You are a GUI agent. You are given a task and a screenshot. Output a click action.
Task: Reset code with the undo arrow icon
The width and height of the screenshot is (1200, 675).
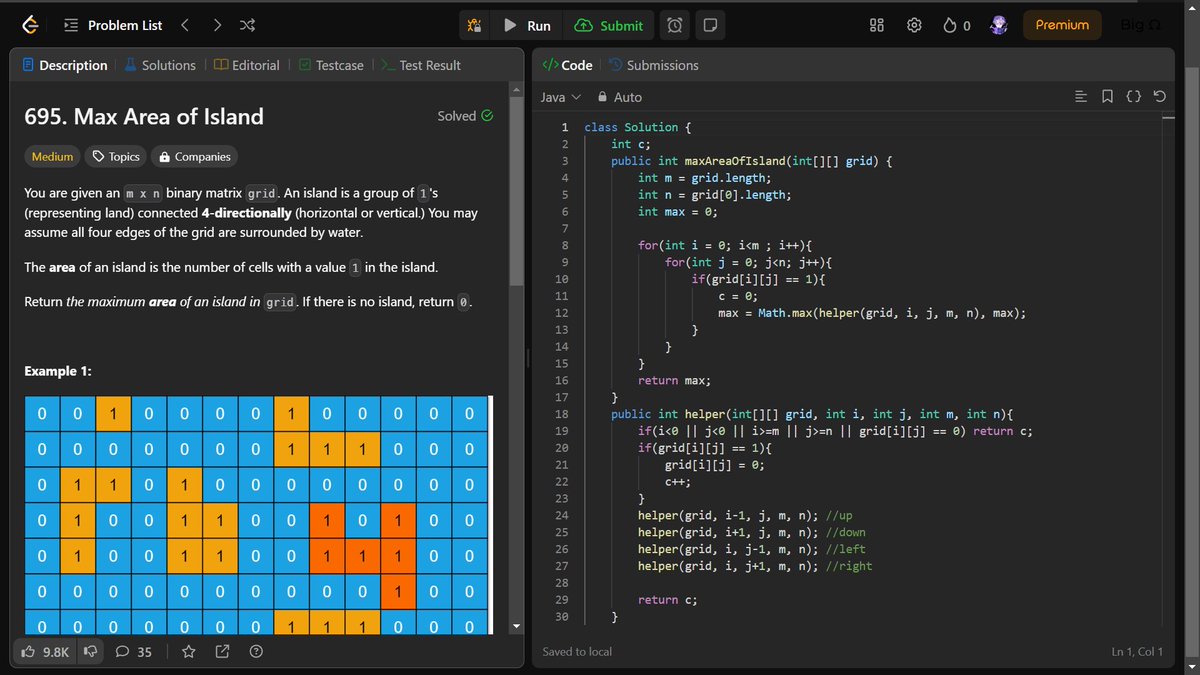1159,97
